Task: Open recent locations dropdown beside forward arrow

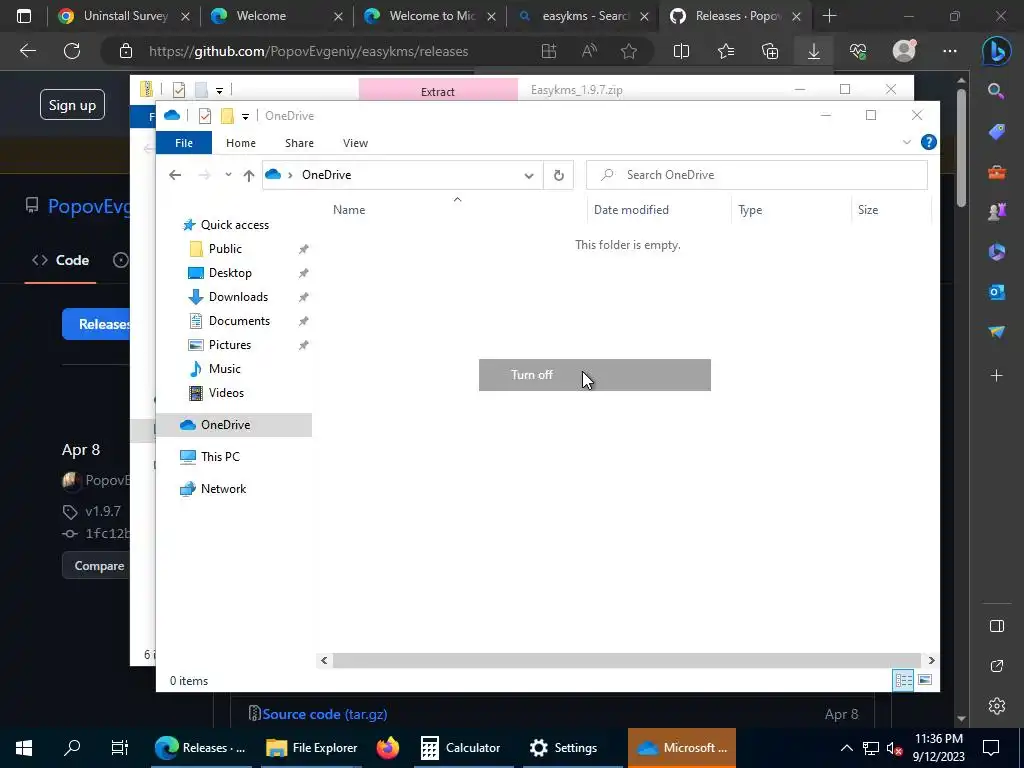Action: tap(228, 175)
